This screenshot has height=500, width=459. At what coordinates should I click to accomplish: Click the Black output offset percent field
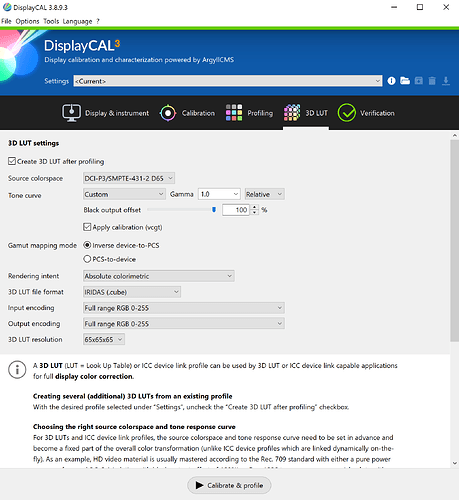pos(236,210)
